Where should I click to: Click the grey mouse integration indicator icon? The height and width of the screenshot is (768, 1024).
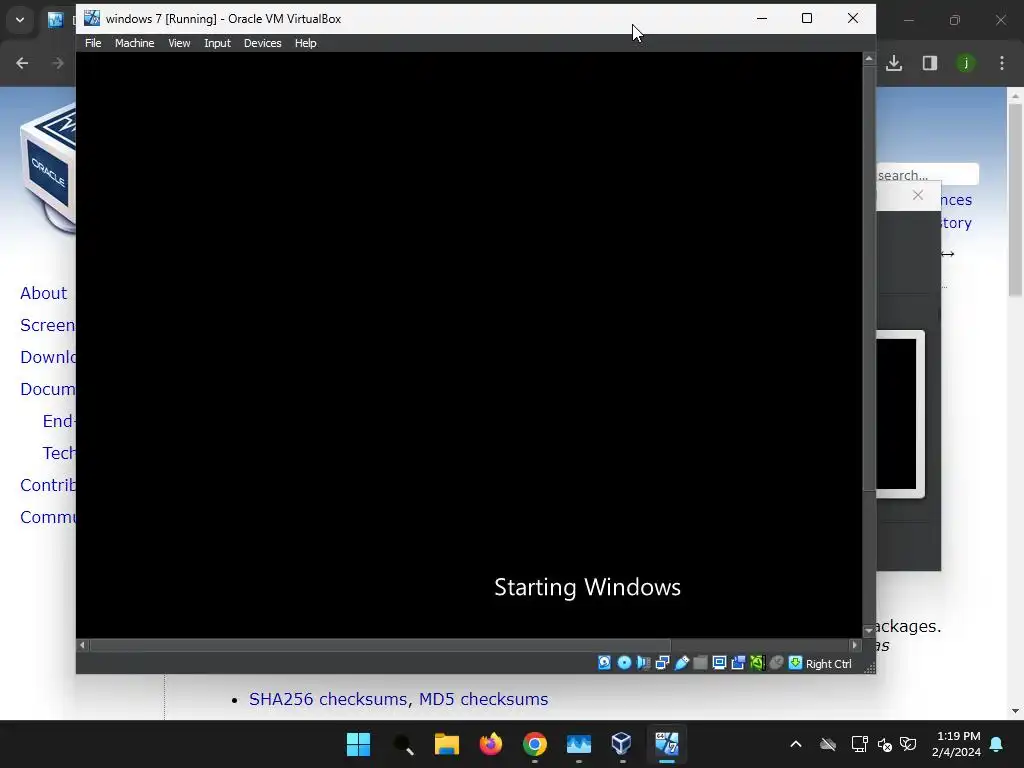click(x=776, y=663)
